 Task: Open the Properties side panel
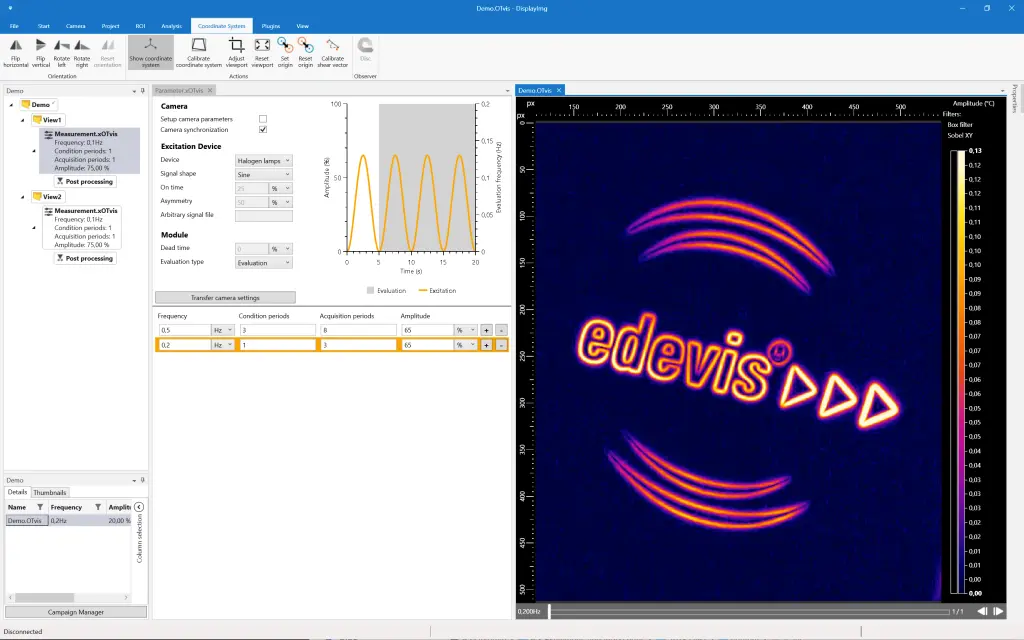[x=1015, y=98]
